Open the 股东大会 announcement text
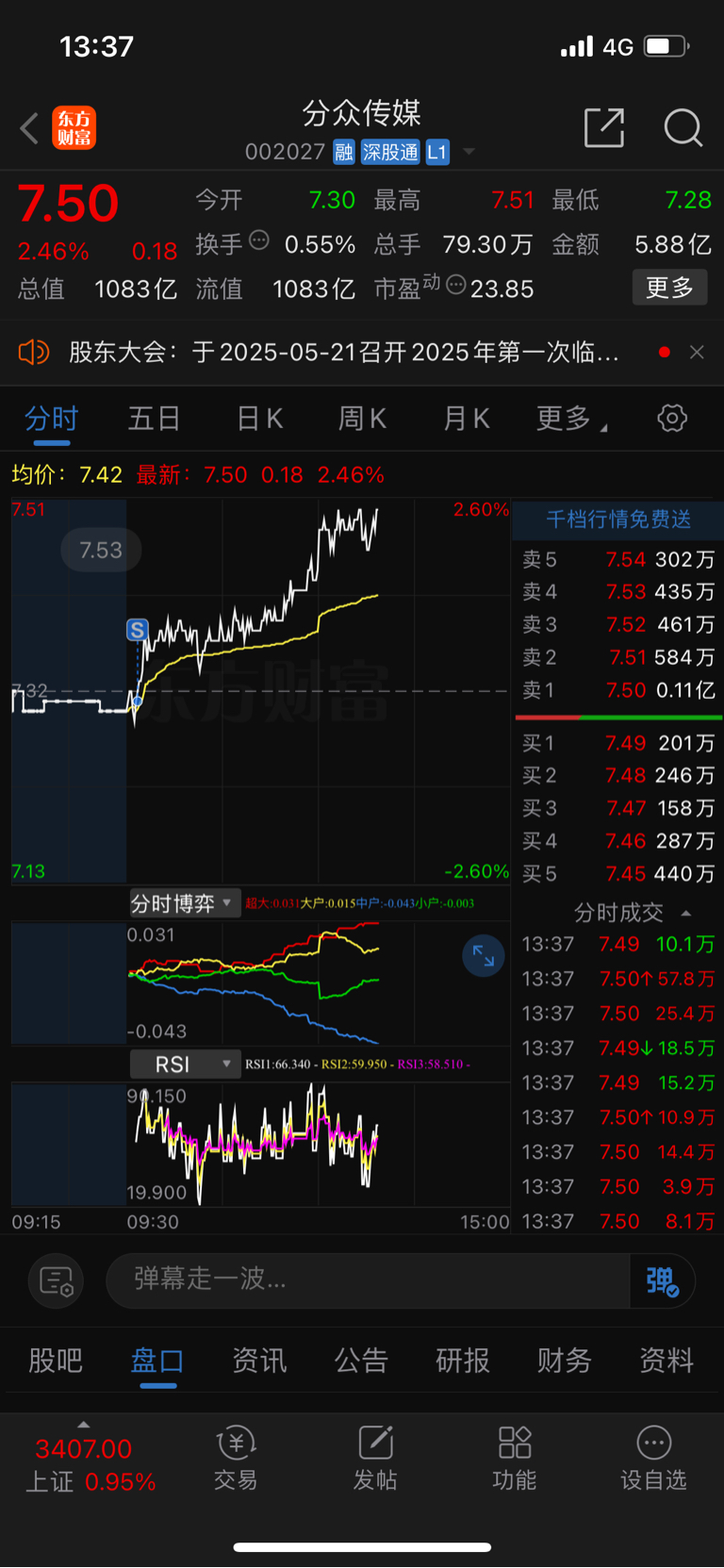Image resolution: width=724 pixels, height=1568 pixels. pyautogui.click(x=344, y=353)
